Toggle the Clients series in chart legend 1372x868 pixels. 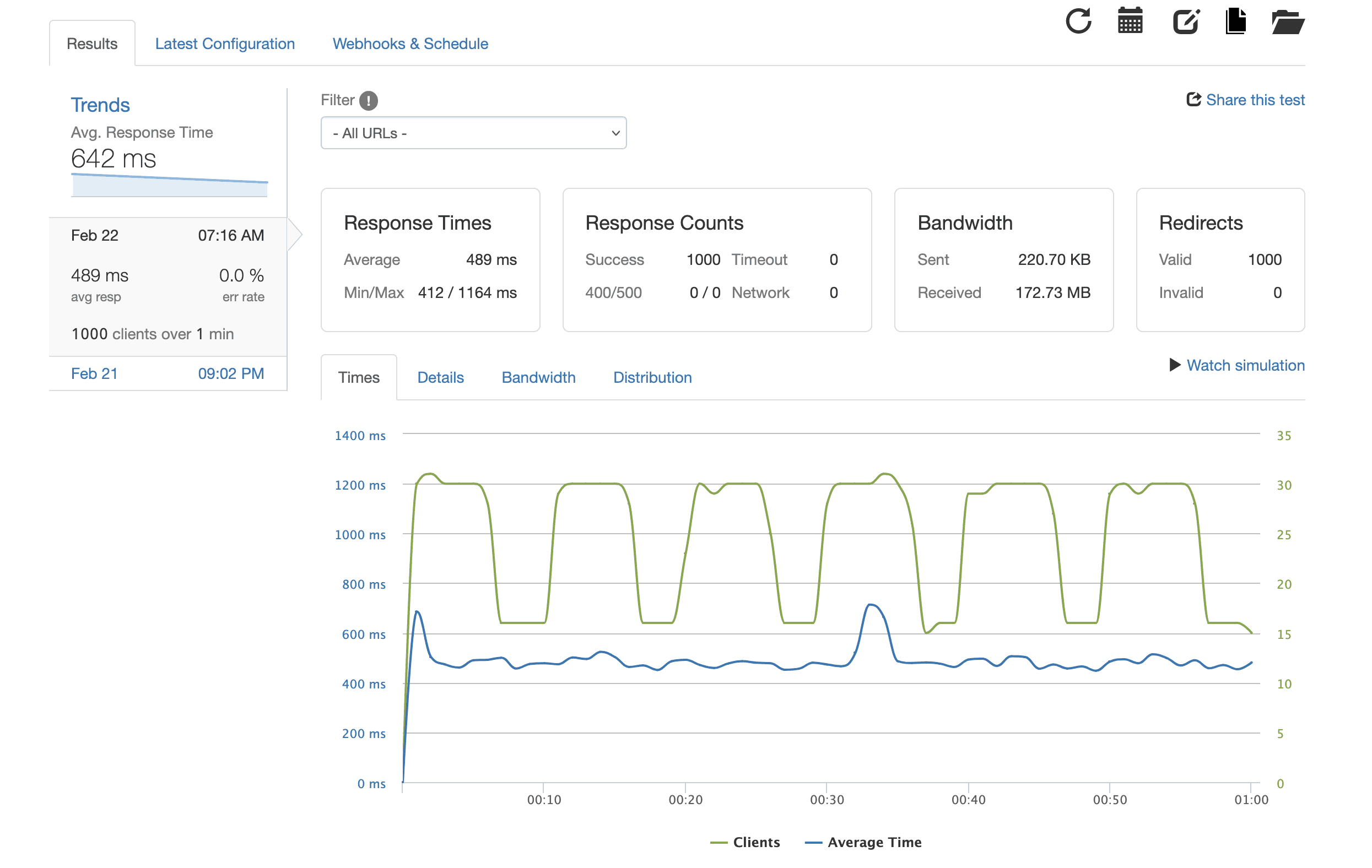[745, 842]
